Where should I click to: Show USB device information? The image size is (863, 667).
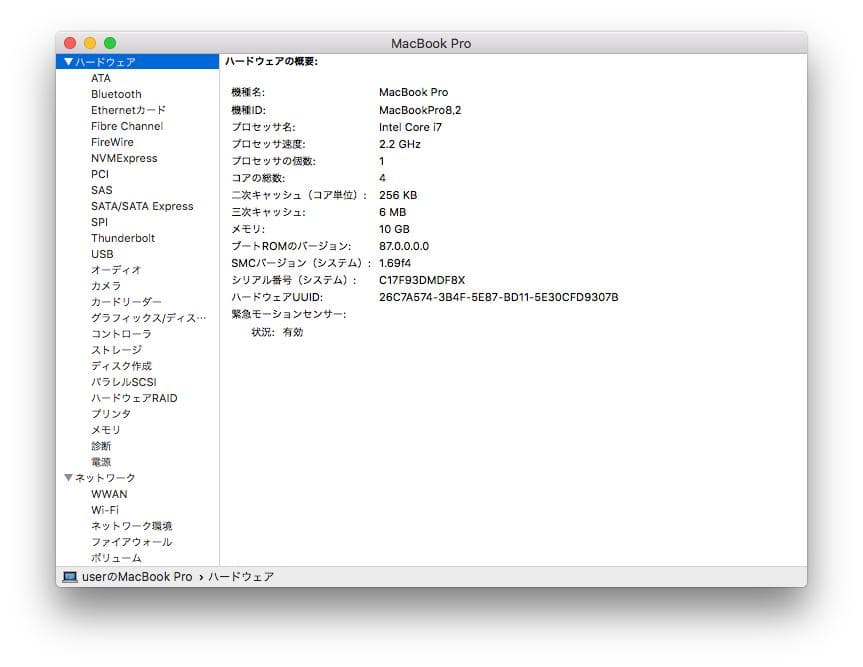pyautogui.click(x=102, y=254)
